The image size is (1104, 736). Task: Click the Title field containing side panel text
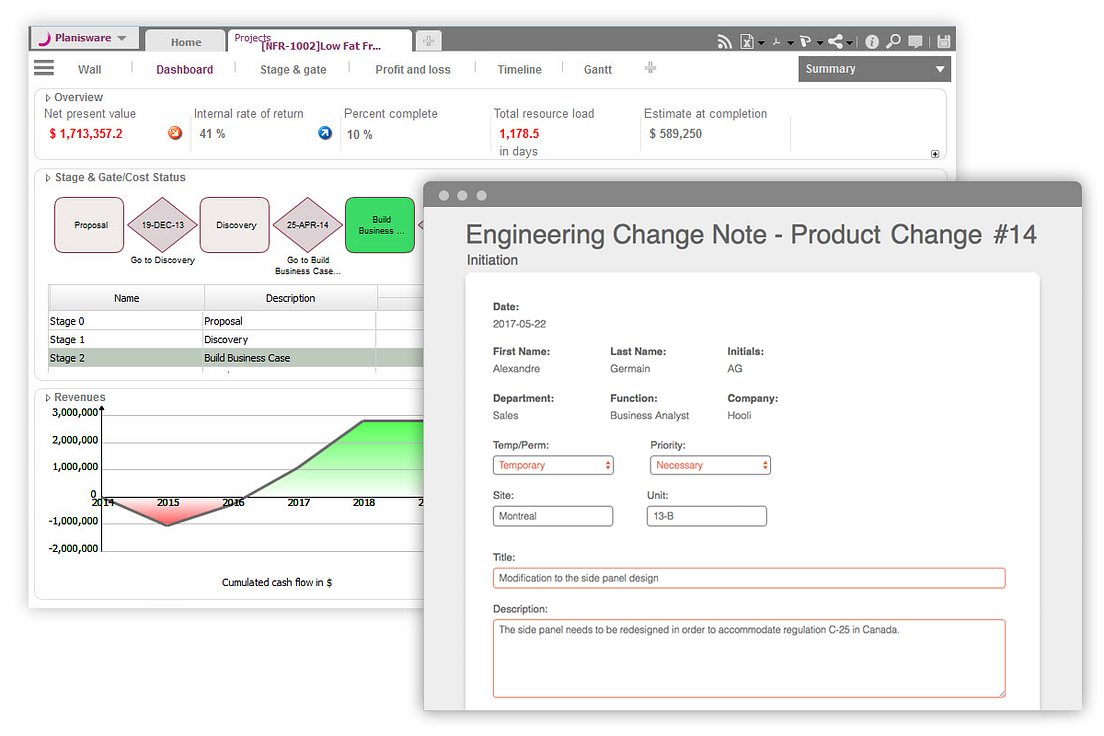(748, 577)
